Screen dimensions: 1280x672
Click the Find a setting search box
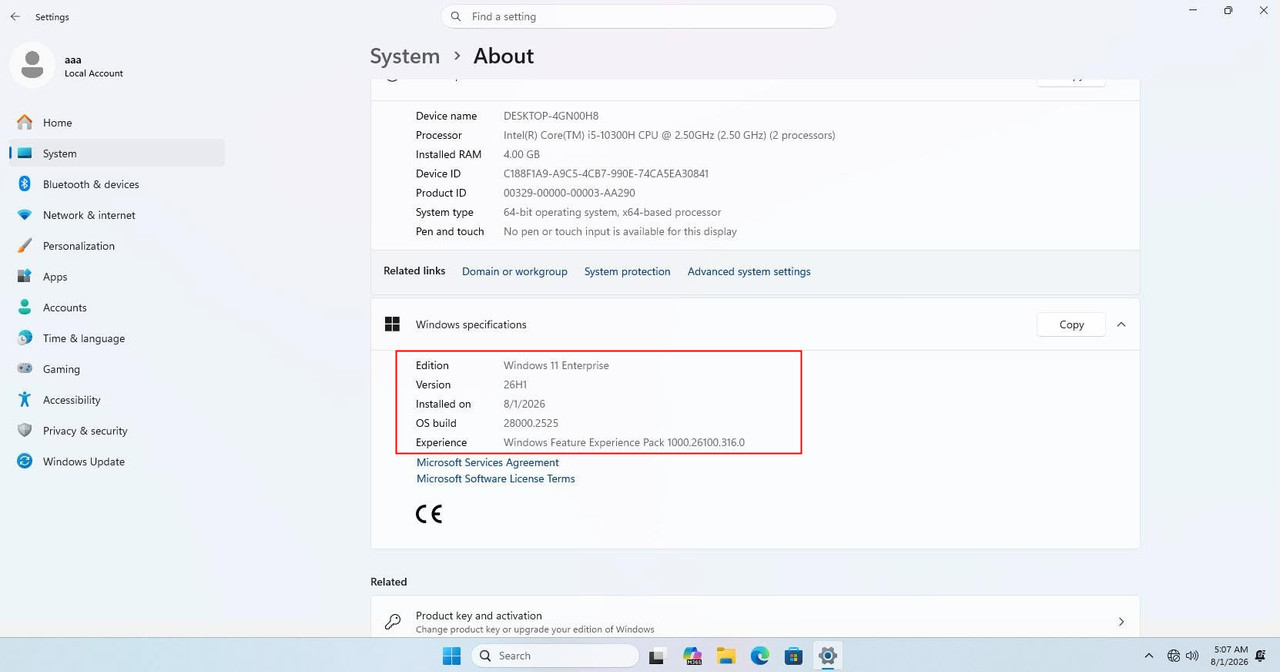639,17
